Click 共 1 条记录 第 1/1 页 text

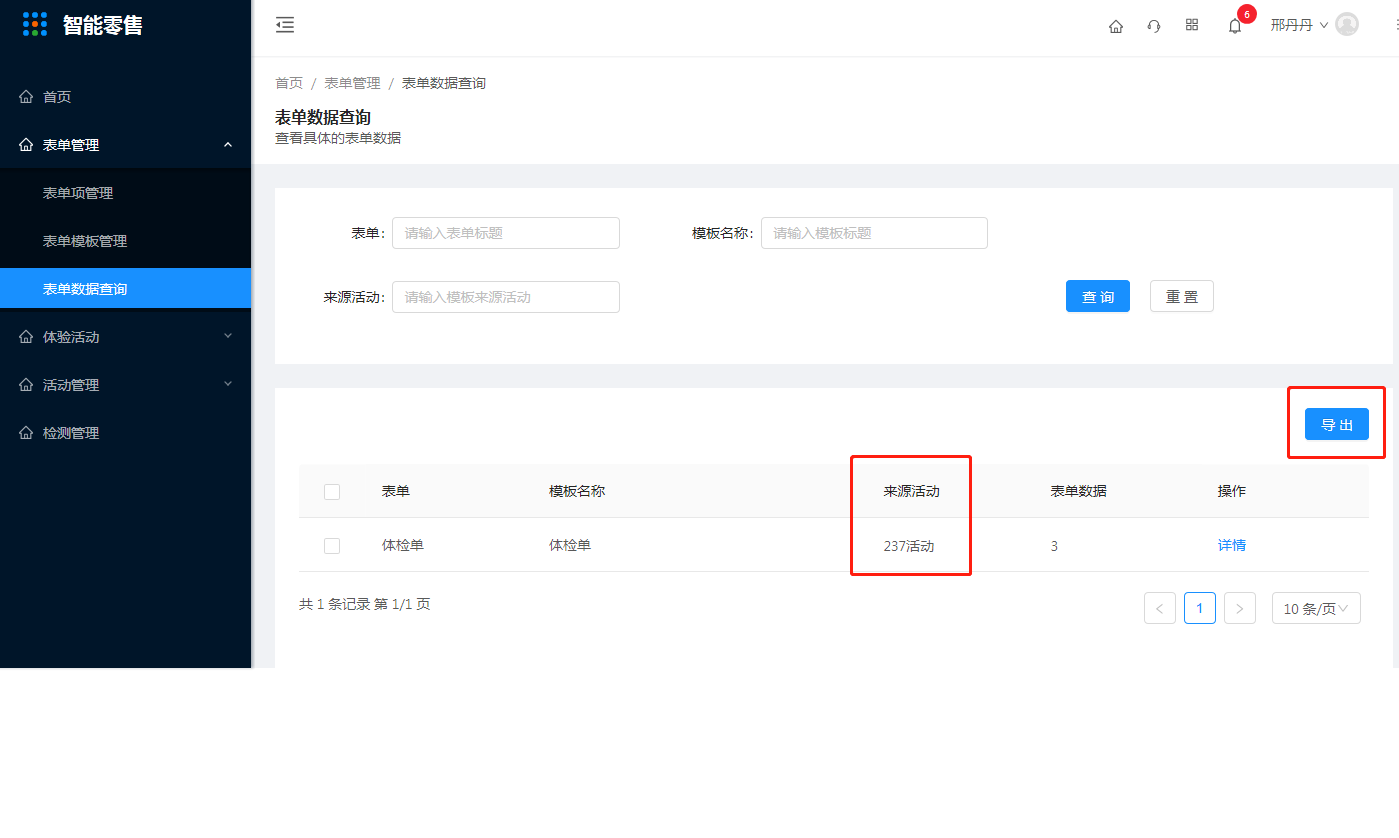click(365, 604)
